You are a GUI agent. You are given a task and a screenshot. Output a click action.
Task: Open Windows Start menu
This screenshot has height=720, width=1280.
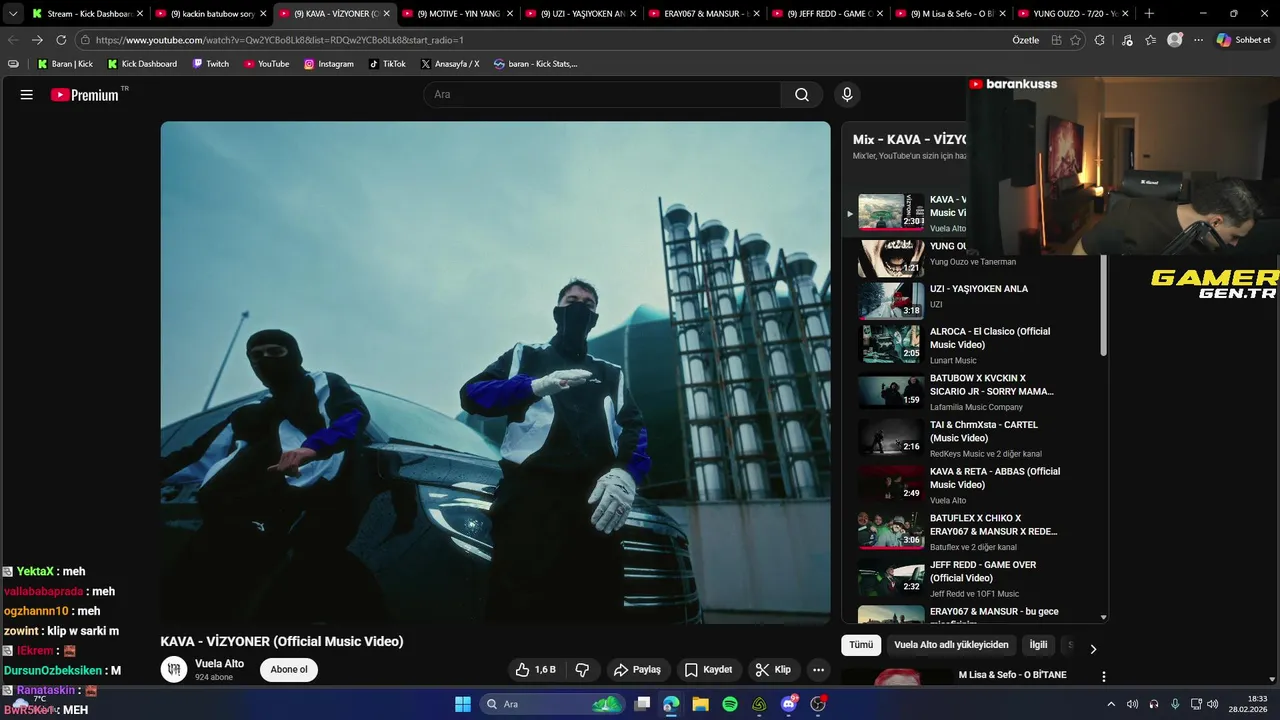(463, 704)
